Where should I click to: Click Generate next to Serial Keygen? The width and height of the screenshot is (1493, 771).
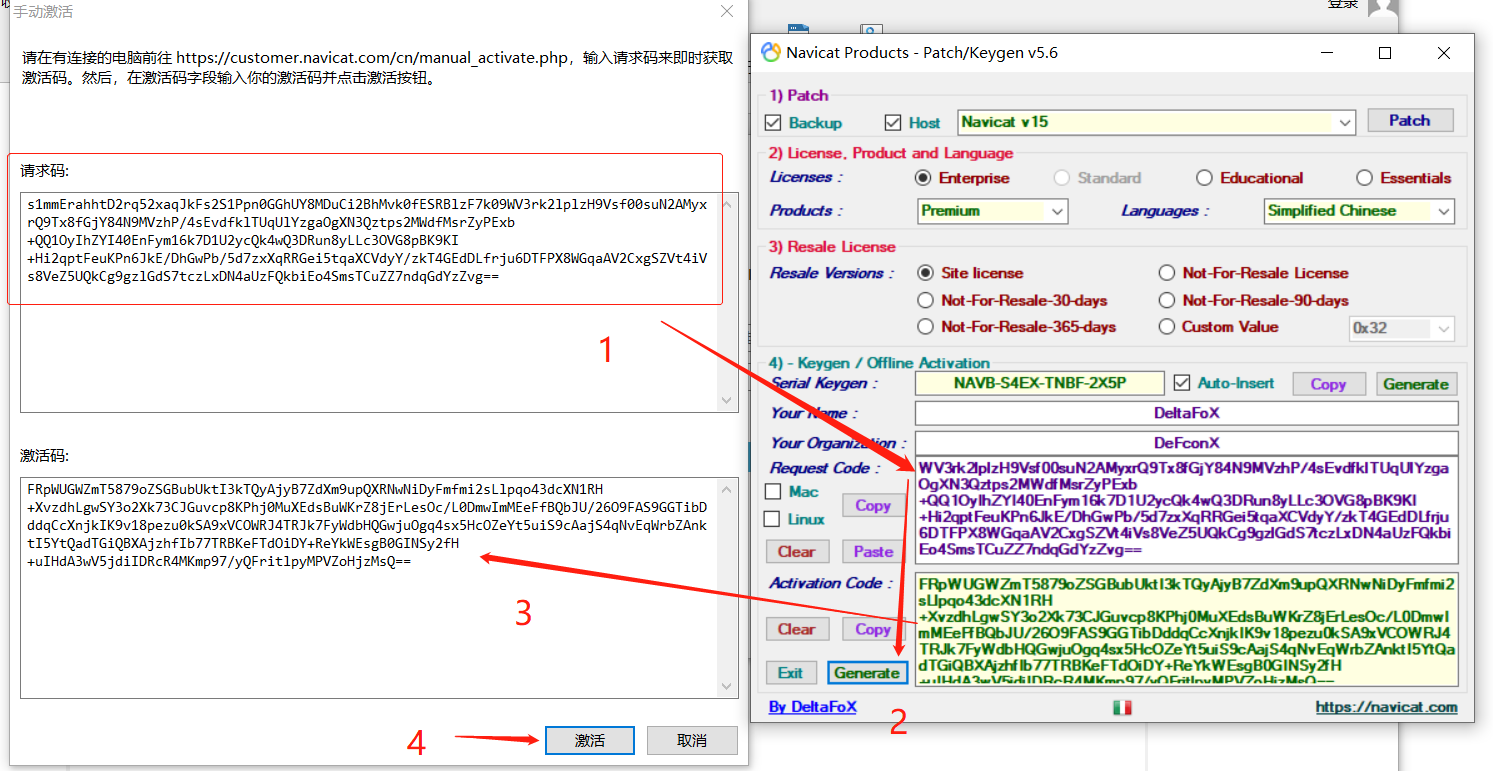[1415, 384]
